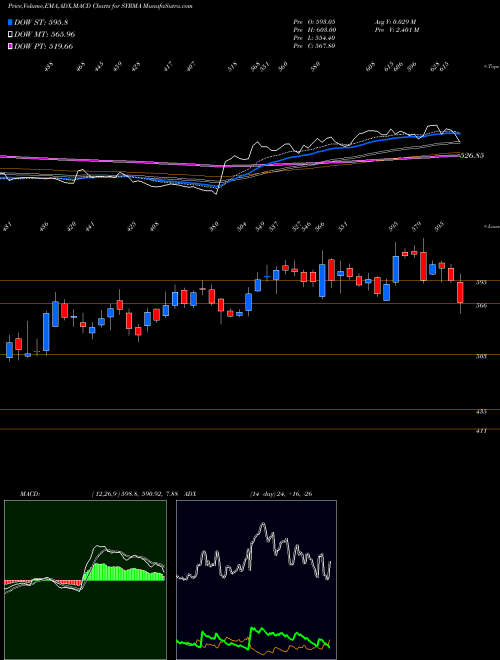This screenshot has height=660, width=500.
Task: Click the 526.85 EMA price label
Action: [472, 155]
